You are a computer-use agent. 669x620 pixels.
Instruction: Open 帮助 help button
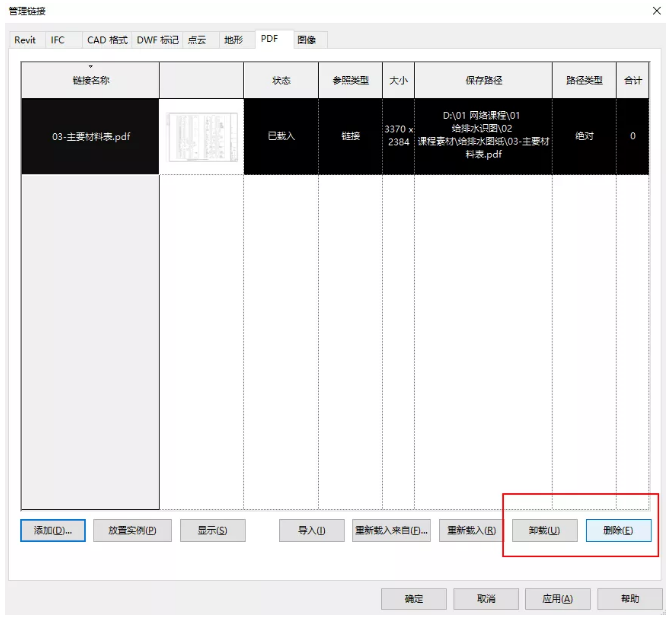tap(630, 599)
